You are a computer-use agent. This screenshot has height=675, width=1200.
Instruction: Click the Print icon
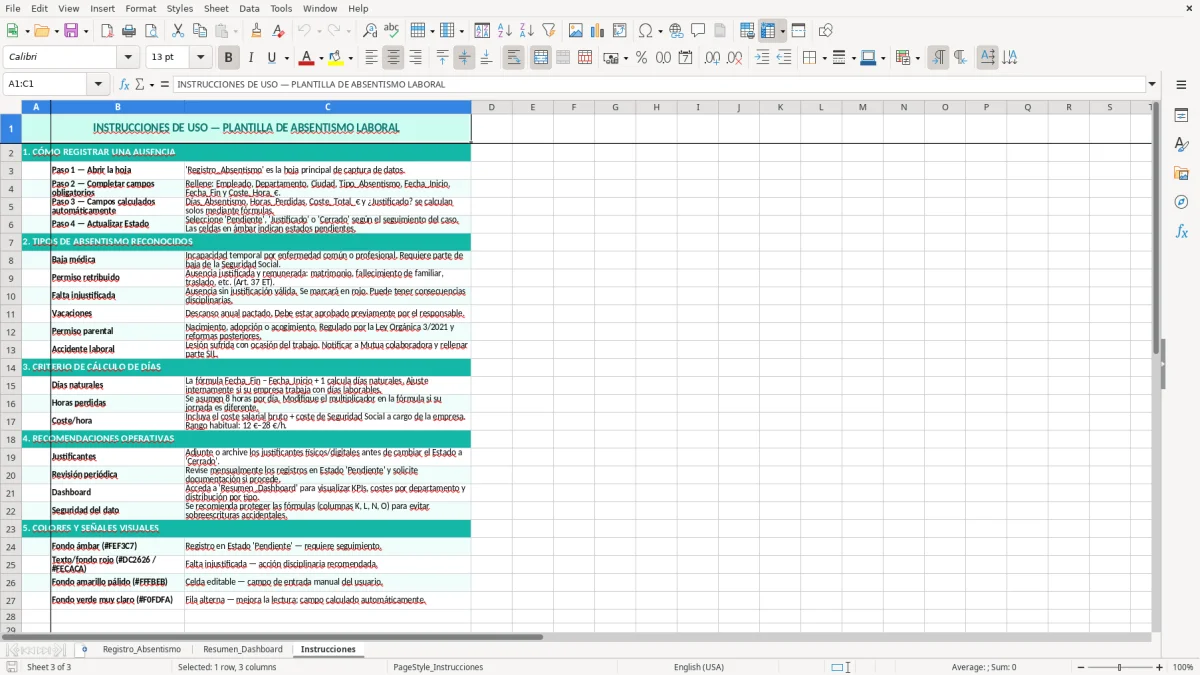(x=128, y=31)
